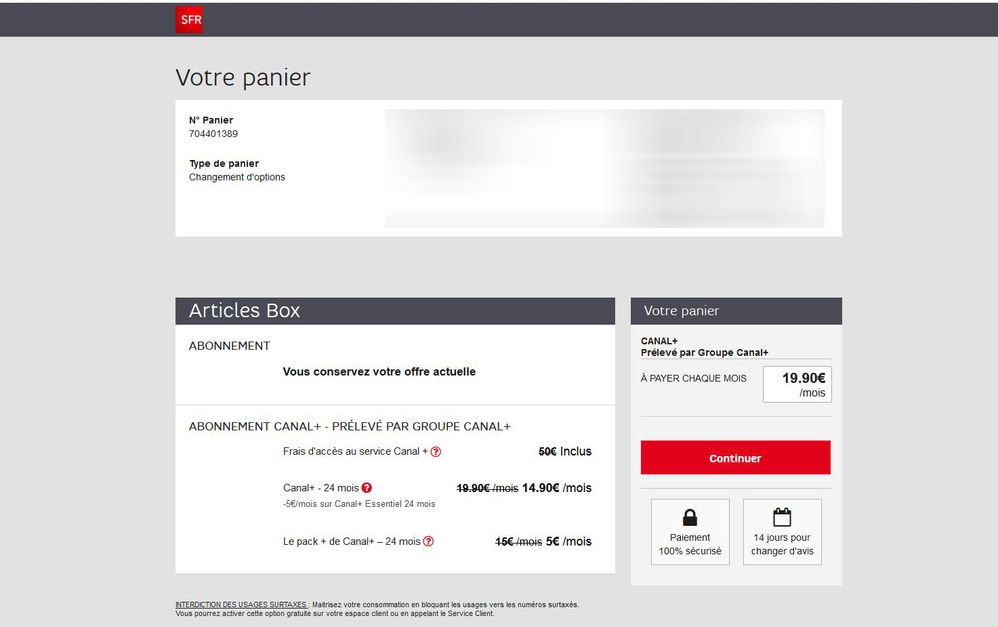Click the '-5€/mois sur Canal+ Essentiel' note
This screenshot has height=627, width=998.
[x=359, y=504]
